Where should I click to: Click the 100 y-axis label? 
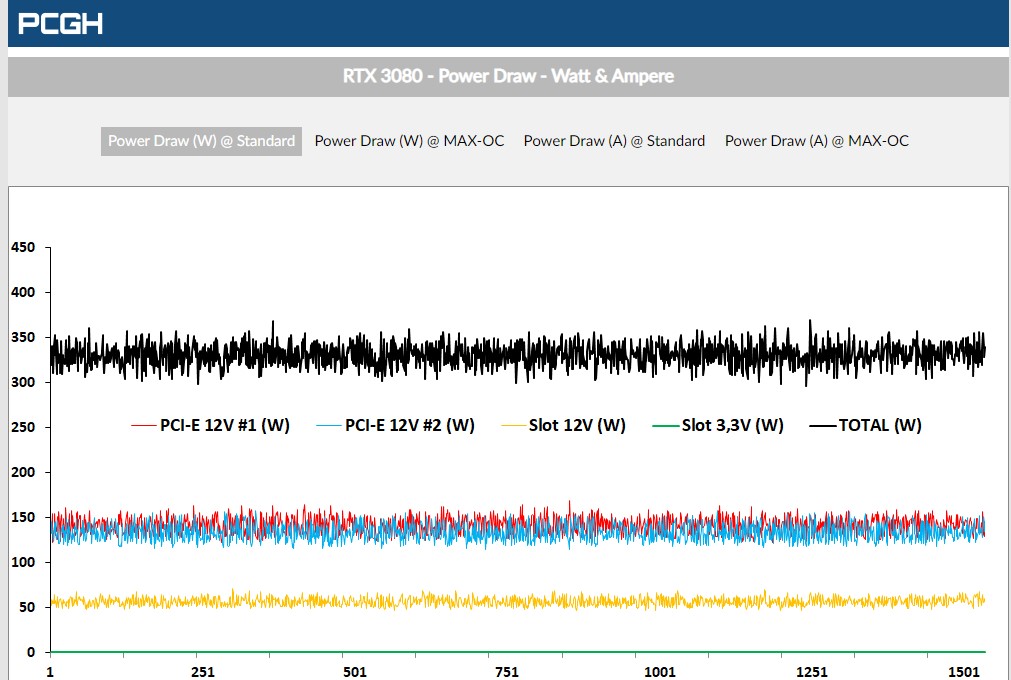point(23,563)
